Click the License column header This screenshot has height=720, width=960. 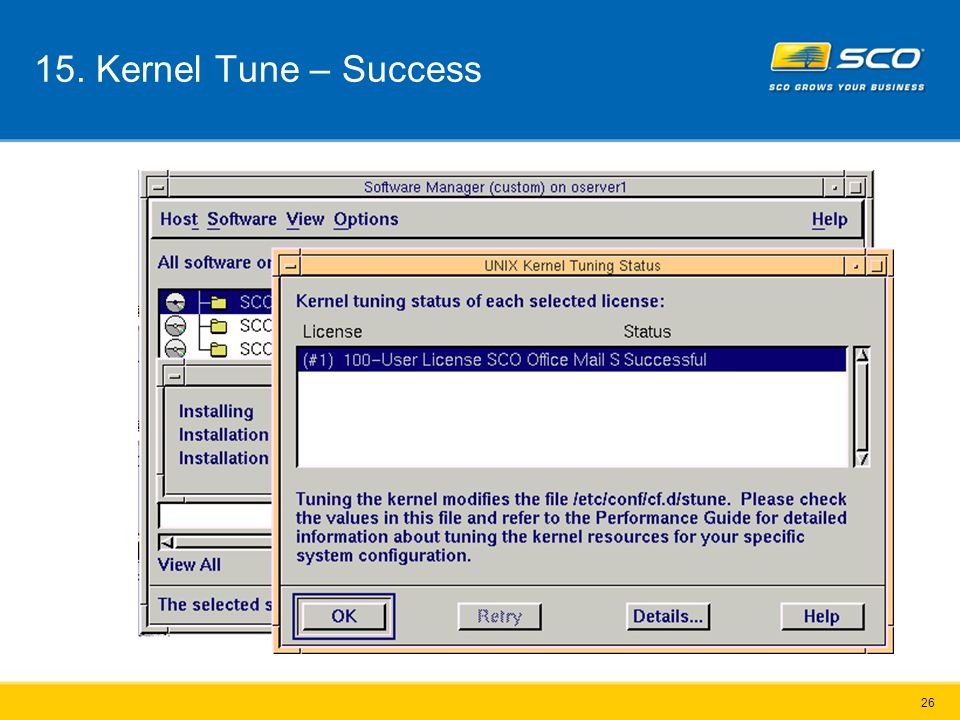[x=332, y=332]
